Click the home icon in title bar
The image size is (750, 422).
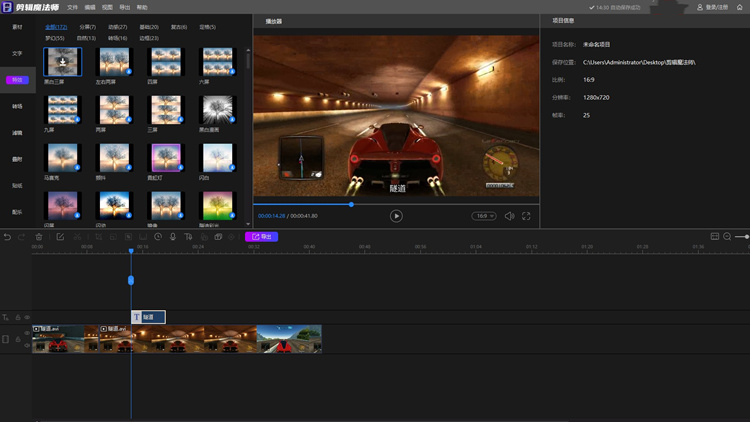pos(739,7)
